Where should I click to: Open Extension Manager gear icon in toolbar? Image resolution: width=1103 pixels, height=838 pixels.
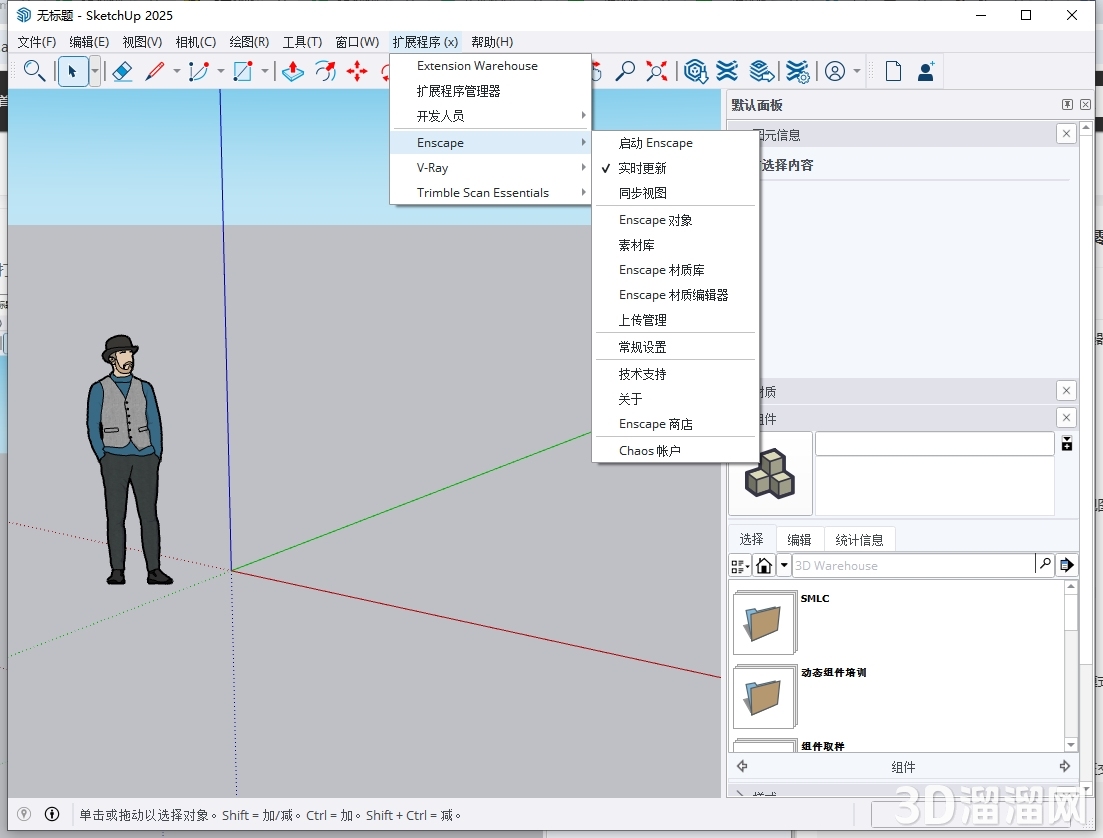pos(798,71)
